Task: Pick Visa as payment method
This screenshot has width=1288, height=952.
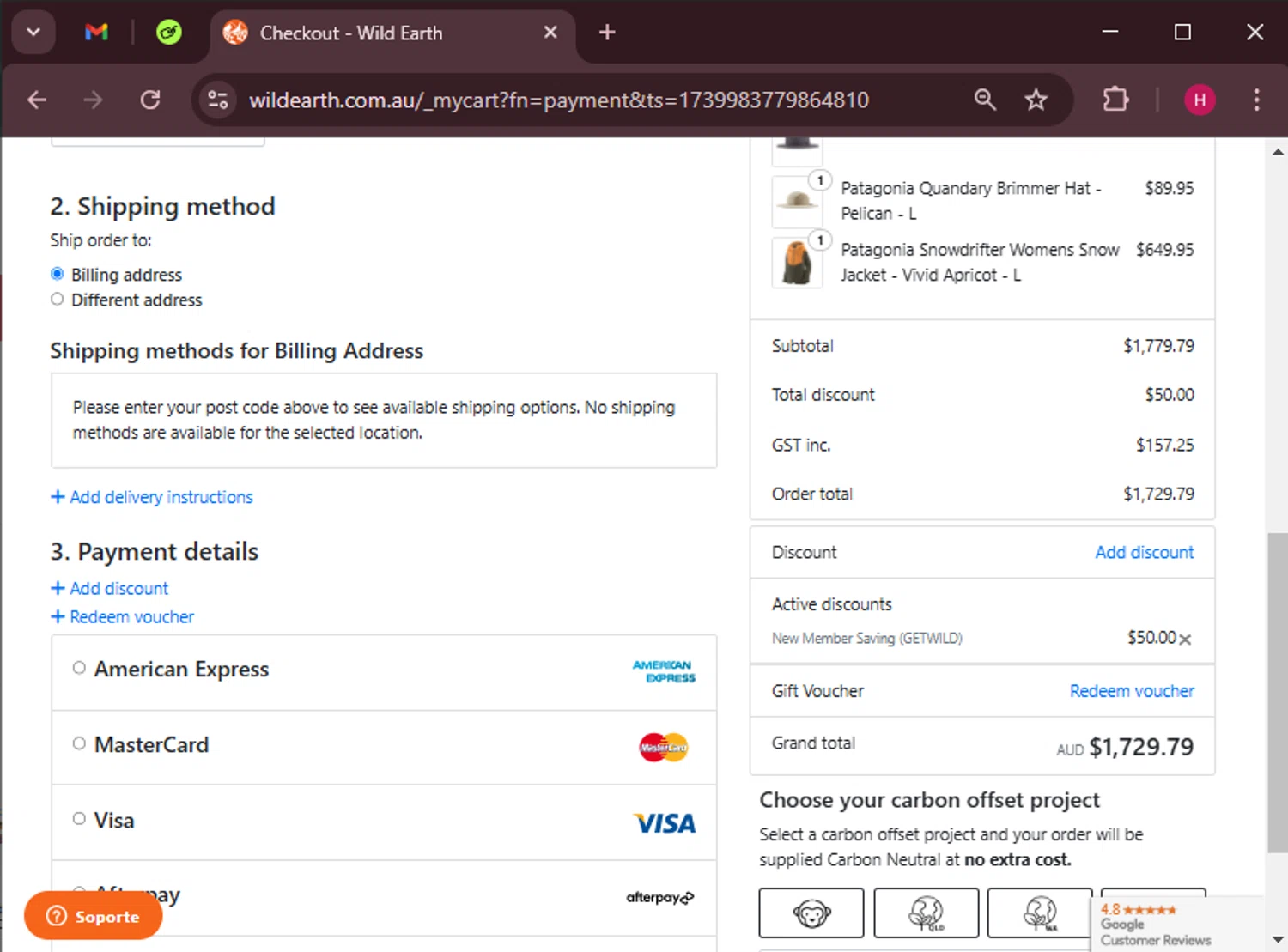Action: pyautogui.click(x=79, y=820)
